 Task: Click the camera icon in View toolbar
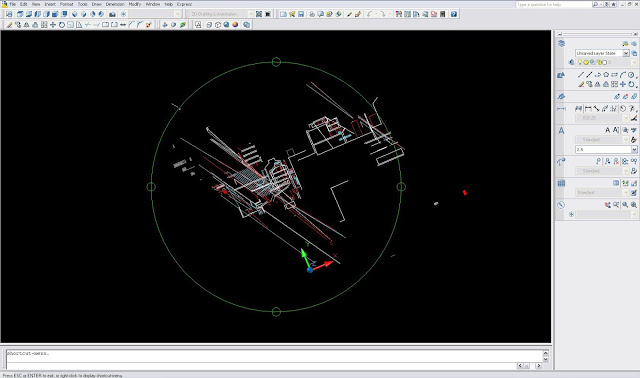112,14
